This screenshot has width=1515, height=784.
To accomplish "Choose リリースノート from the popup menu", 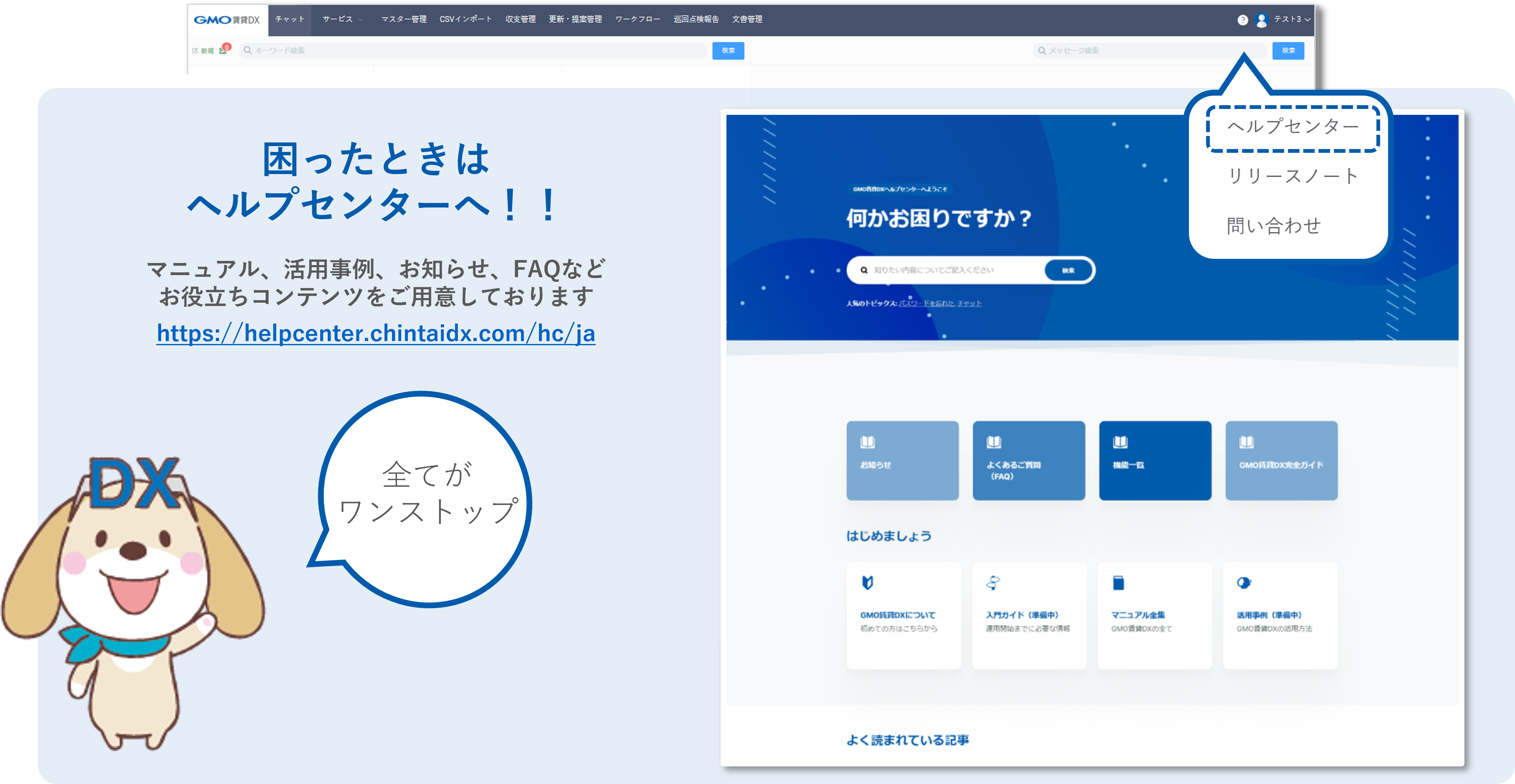I will (x=1292, y=174).
